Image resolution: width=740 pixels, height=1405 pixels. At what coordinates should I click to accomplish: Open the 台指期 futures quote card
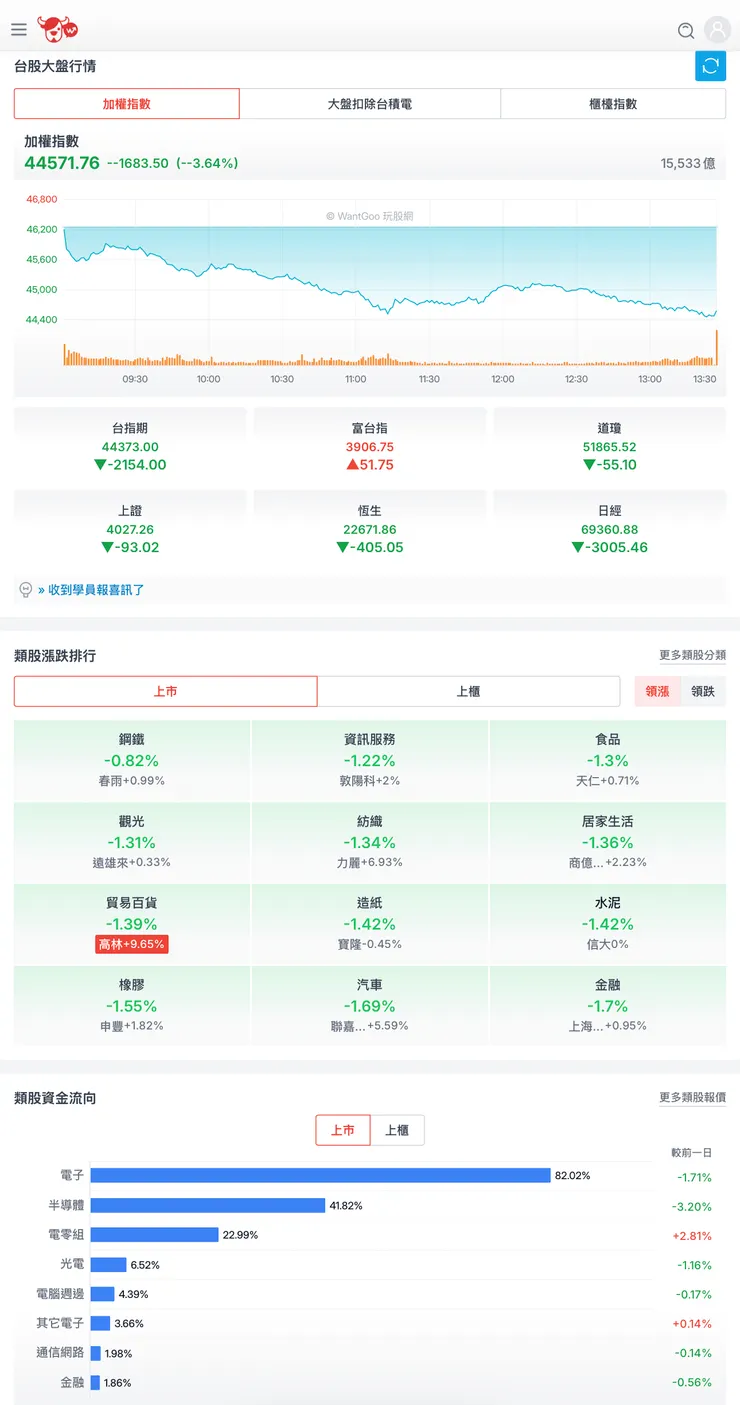(x=130, y=446)
